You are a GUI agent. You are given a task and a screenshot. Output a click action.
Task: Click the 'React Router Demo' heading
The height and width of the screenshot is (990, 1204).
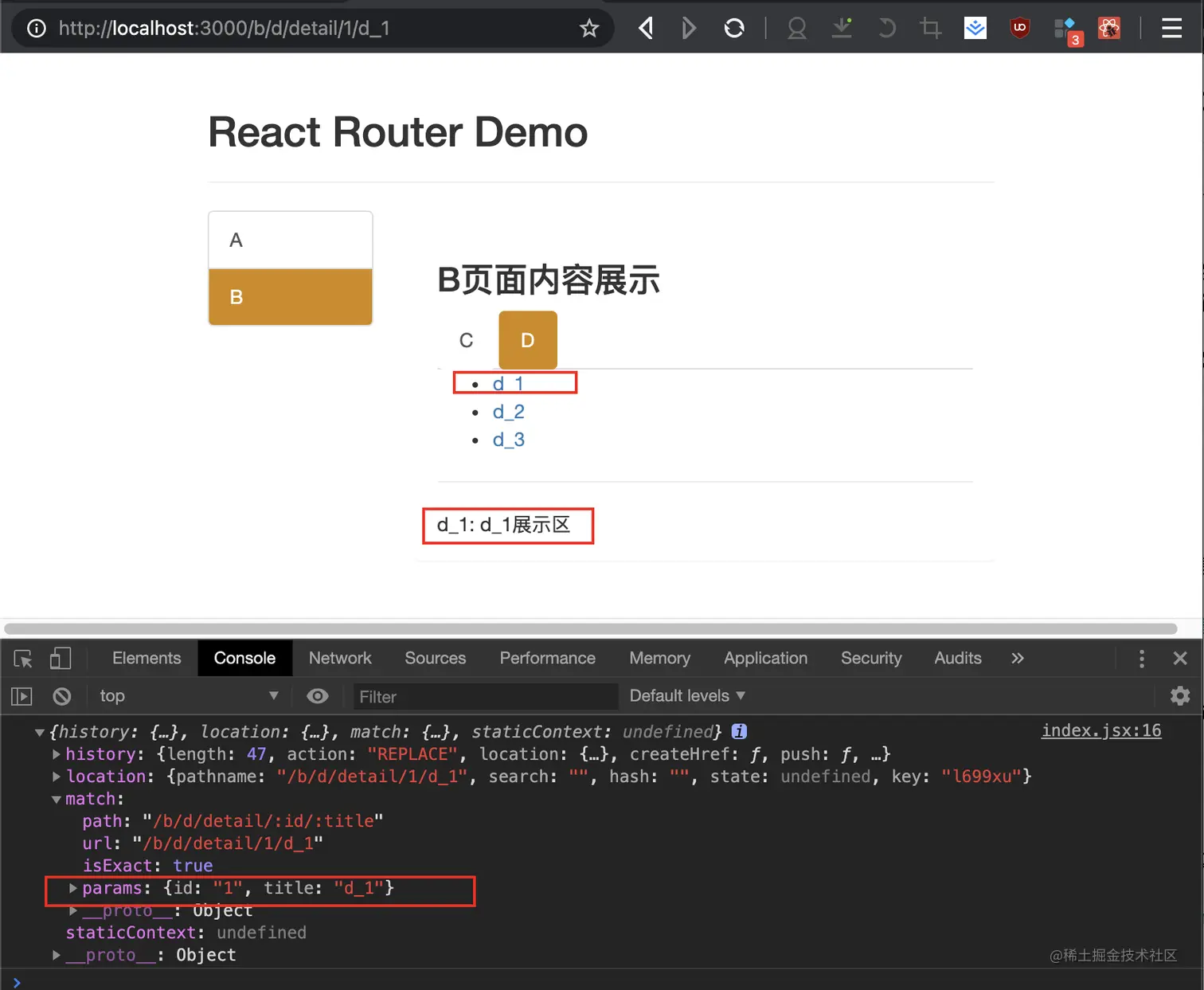click(398, 132)
